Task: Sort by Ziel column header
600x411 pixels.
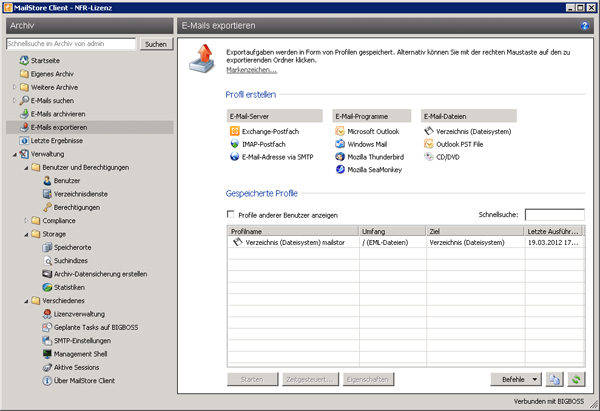Action: 475,231
